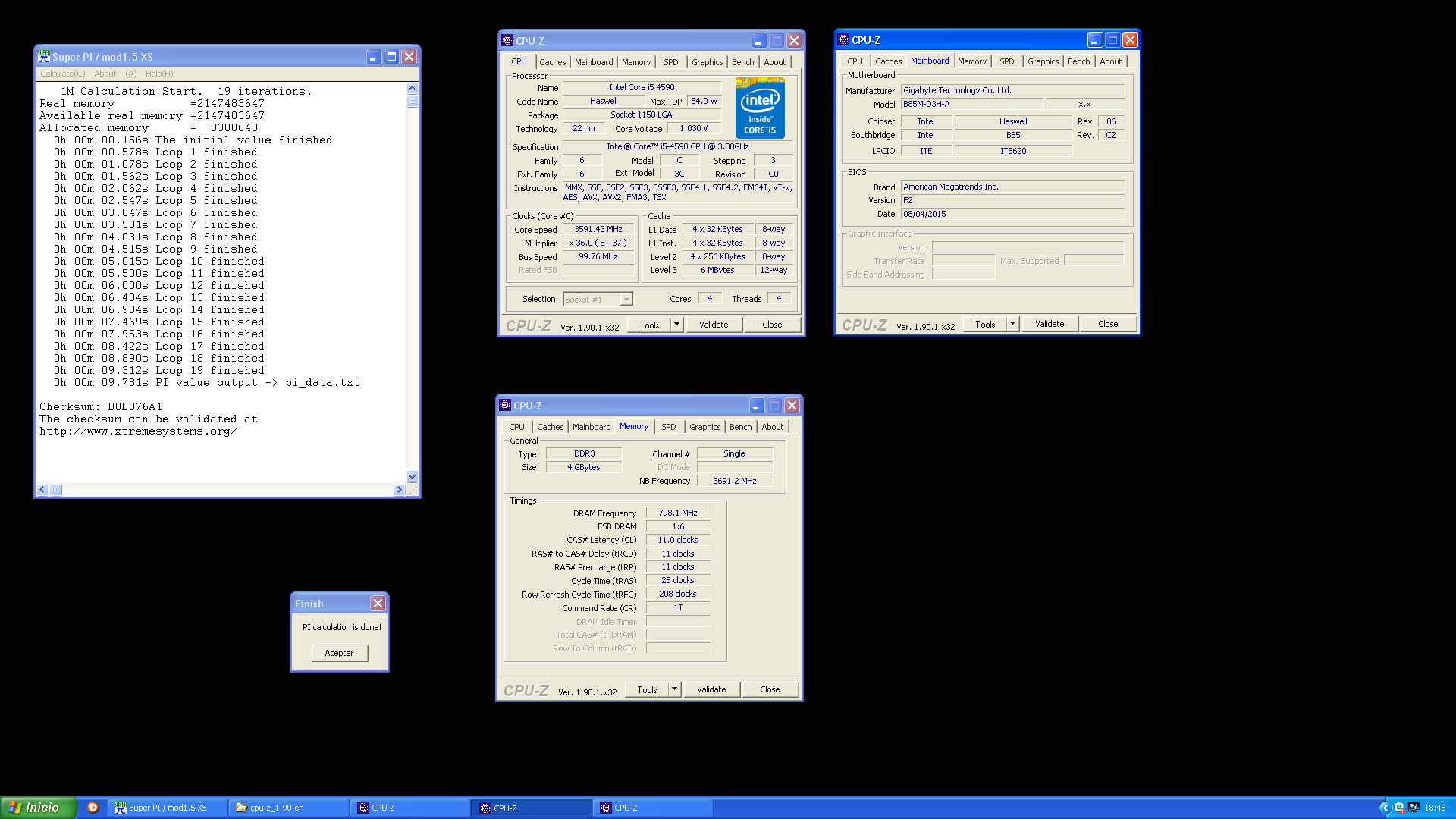Screen dimensions: 1456x819
Task: Open the Caches tab in the CPU window
Action: pos(552,62)
